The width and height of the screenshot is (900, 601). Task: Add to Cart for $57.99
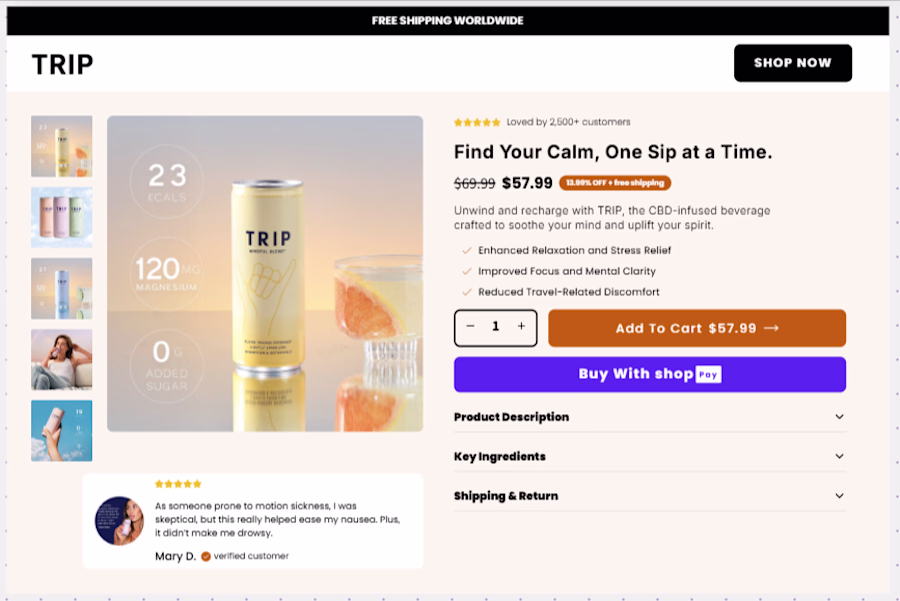(697, 328)
